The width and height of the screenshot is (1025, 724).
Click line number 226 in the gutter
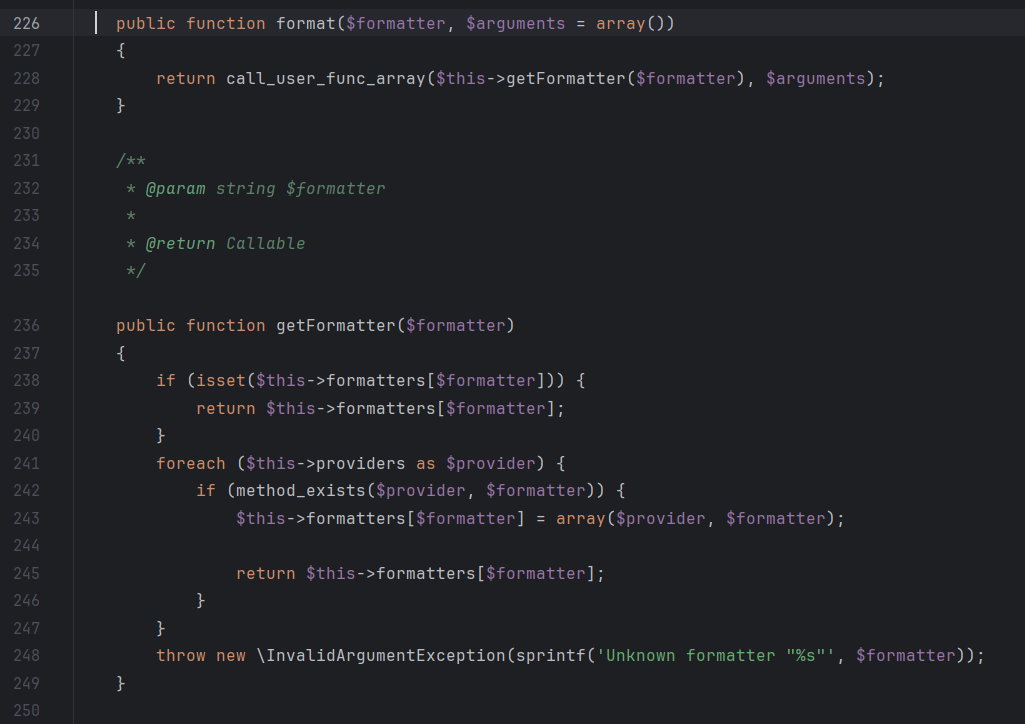[27, 23]
